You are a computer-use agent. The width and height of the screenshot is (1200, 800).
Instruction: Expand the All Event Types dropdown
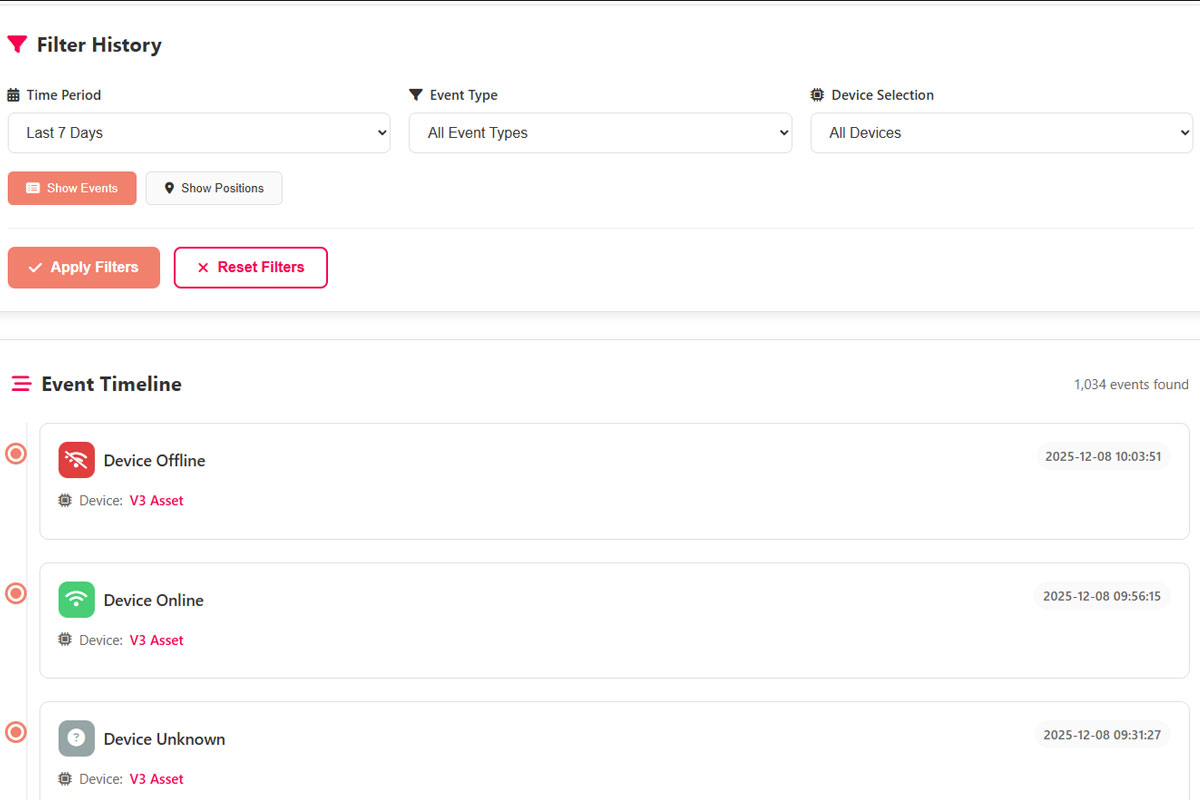(600, 133)
